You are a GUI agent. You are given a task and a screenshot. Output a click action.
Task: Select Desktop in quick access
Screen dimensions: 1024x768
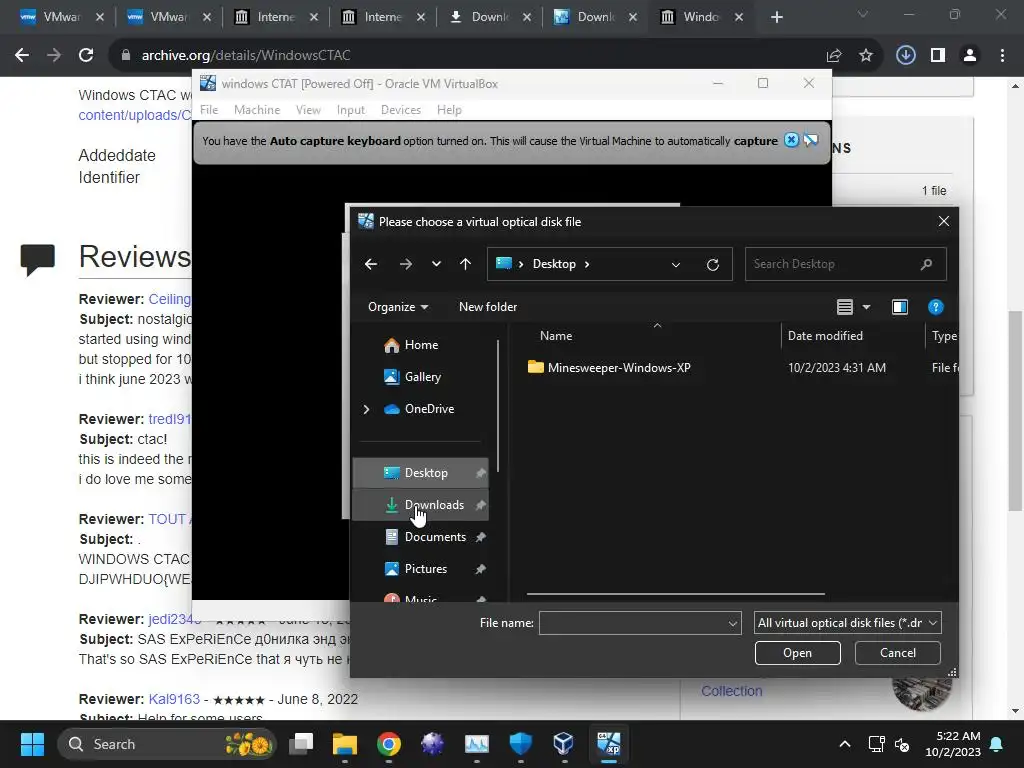pyautogui.click(x=421, y=473)
